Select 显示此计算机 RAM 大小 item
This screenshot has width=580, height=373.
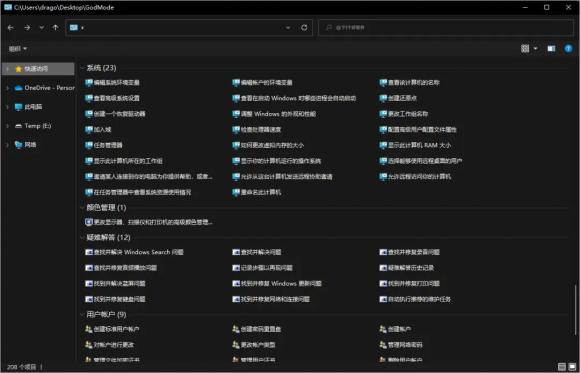(x=415, y=145)
